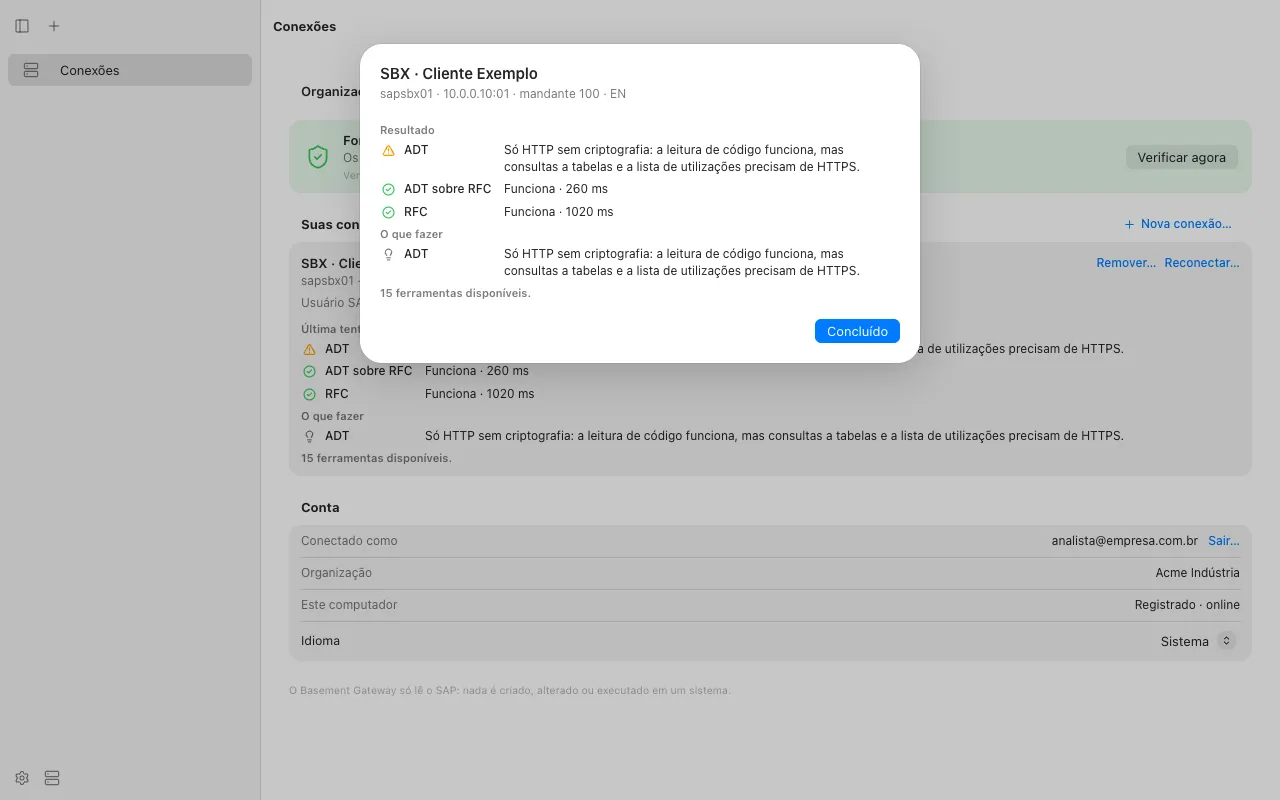The image size is (1280, 800).
Task: Click the Registrado · online status
Action: click(x=1187, y=605)
